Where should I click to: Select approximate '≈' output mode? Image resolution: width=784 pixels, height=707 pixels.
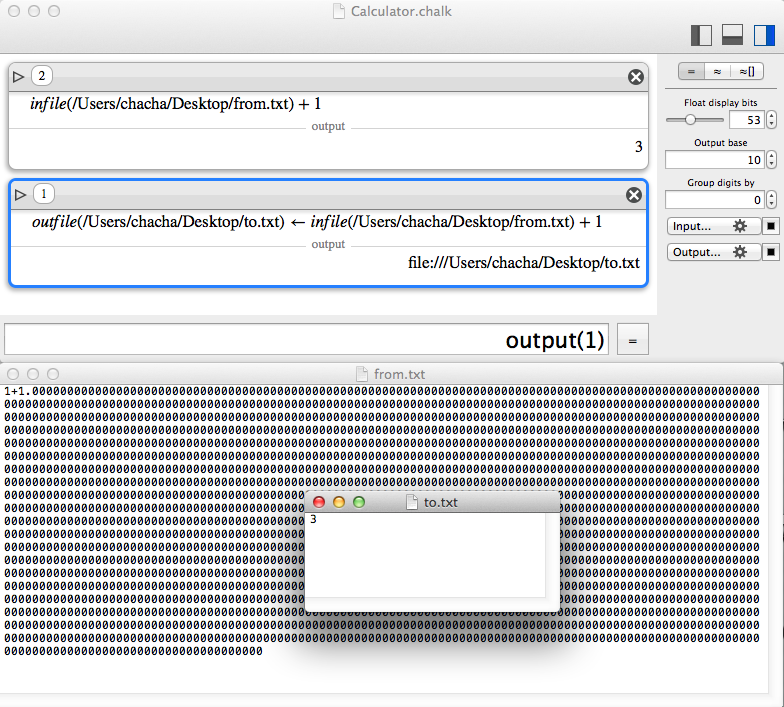[x=718, y=72]
